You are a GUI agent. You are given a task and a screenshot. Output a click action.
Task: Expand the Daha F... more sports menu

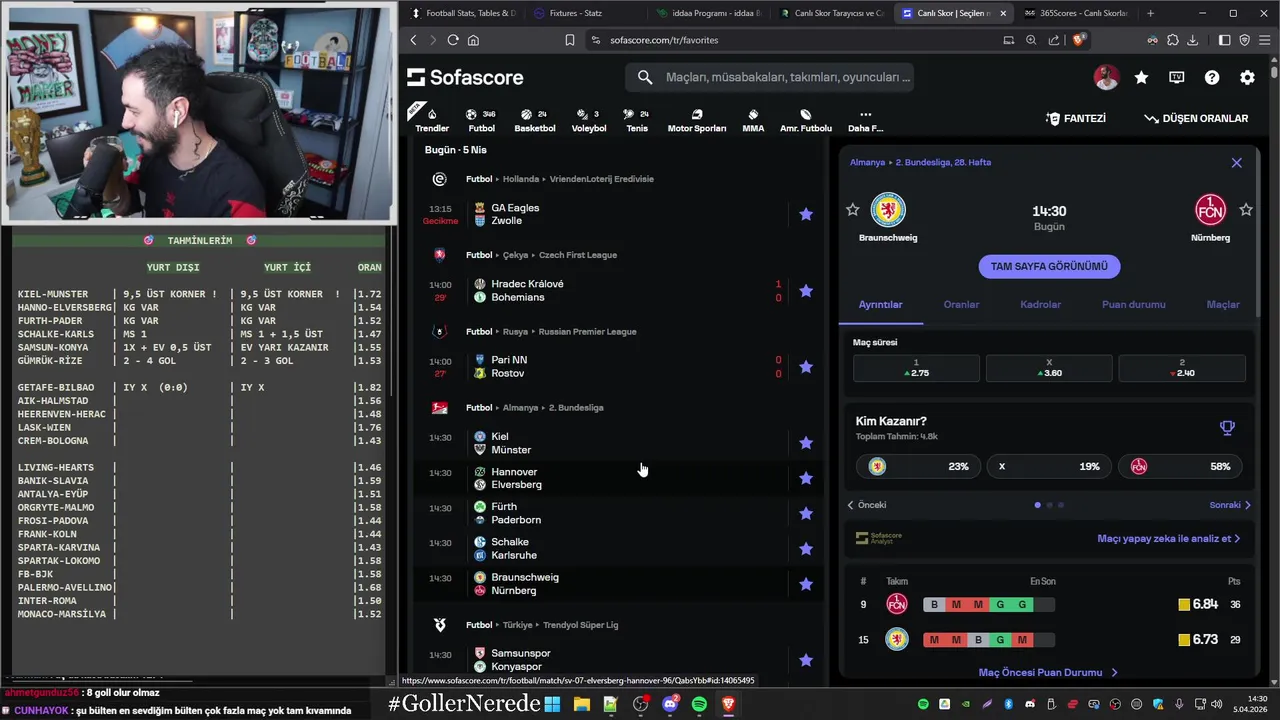point(865,119)
